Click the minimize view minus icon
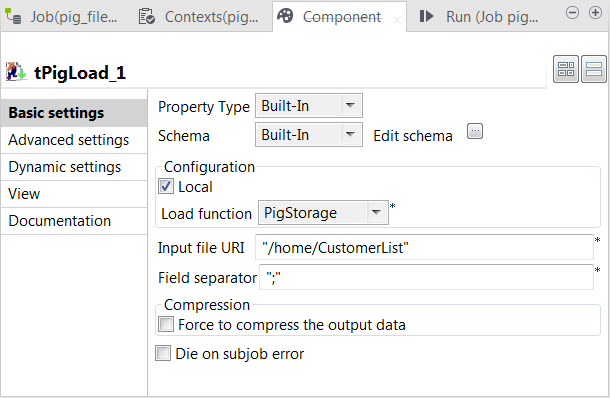This screenshot has height=398, width=610. pos(572,13)
